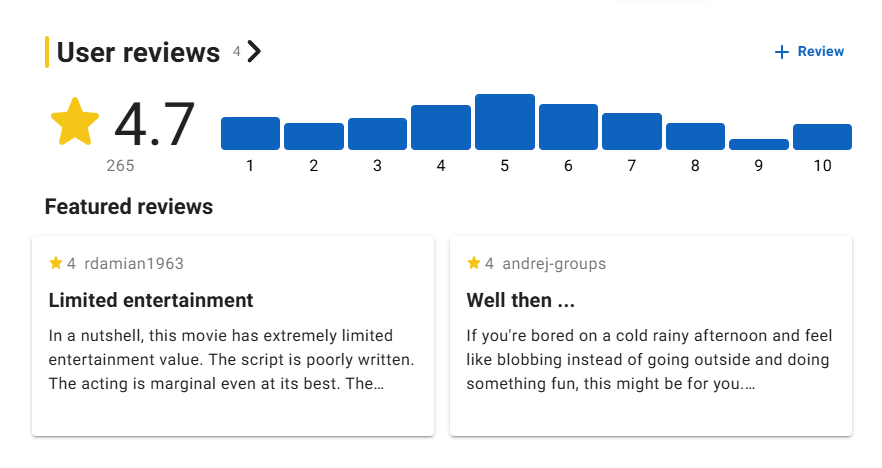882x468 pixels.
Task: Click the rdamian1963 username
Action: pyautogui.click(x=134, y=263)
